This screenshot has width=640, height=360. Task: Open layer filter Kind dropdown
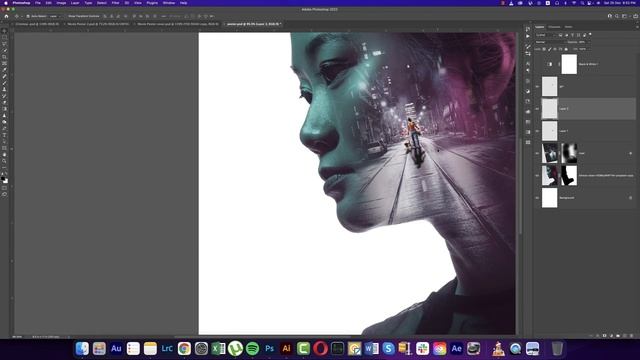546,35
